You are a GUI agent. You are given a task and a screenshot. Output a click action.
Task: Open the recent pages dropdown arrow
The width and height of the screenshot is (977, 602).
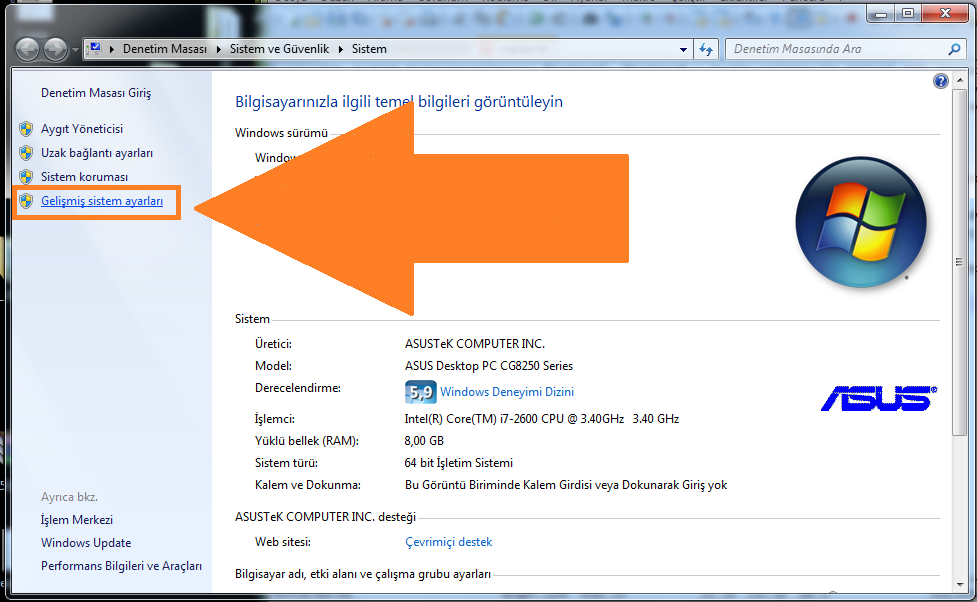75,49
